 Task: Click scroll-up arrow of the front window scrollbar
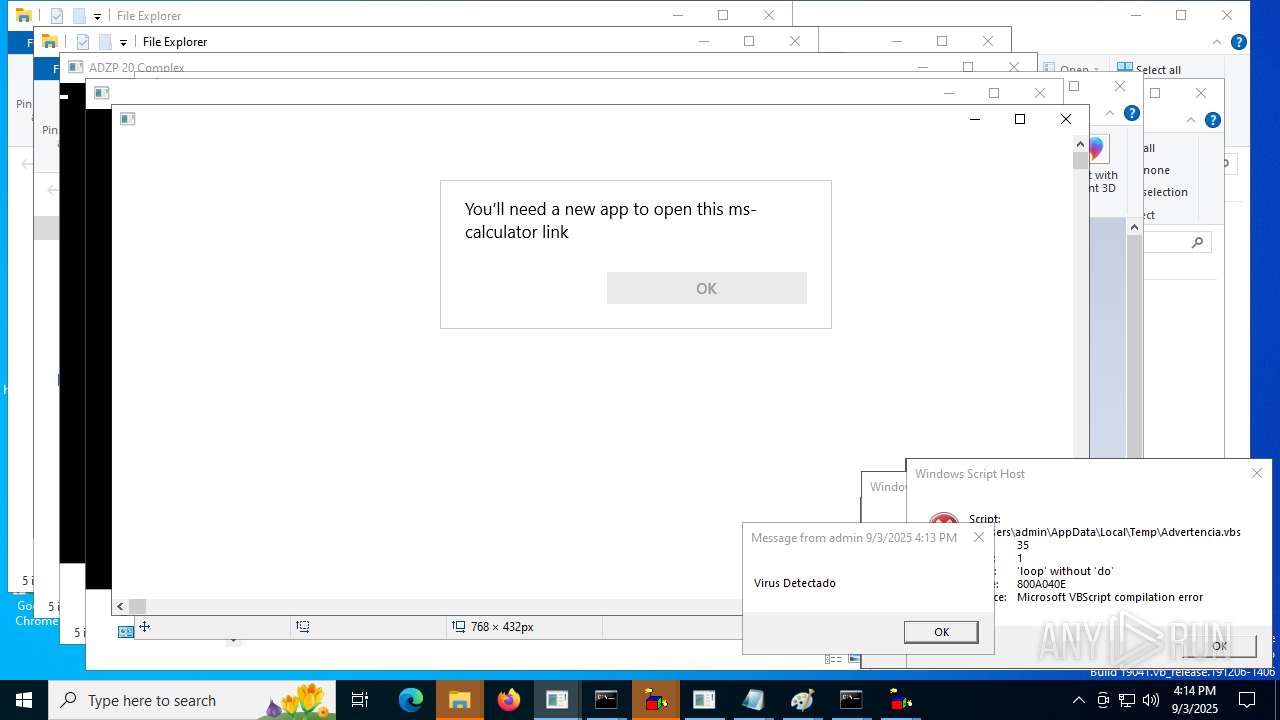coord(1080,144)
